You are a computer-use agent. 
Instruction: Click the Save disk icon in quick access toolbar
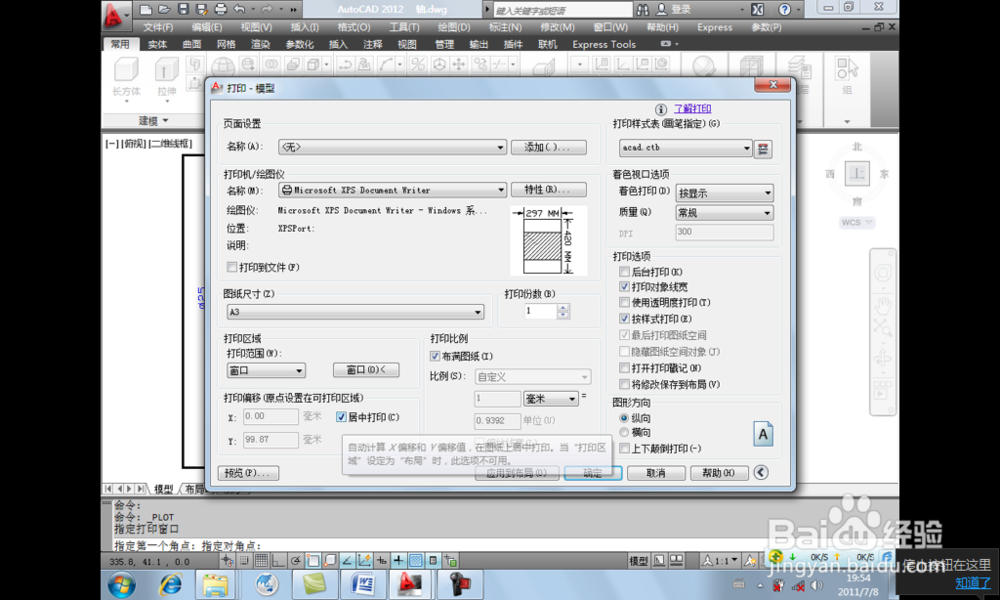[183, 9]
